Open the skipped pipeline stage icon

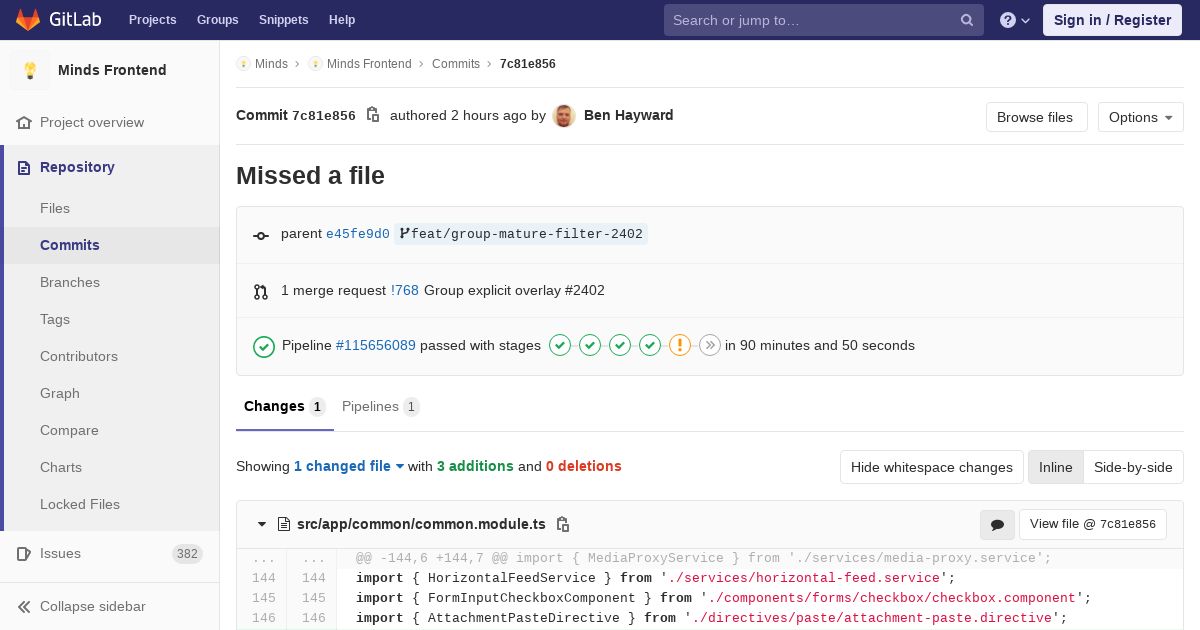(x=710, y=345)
